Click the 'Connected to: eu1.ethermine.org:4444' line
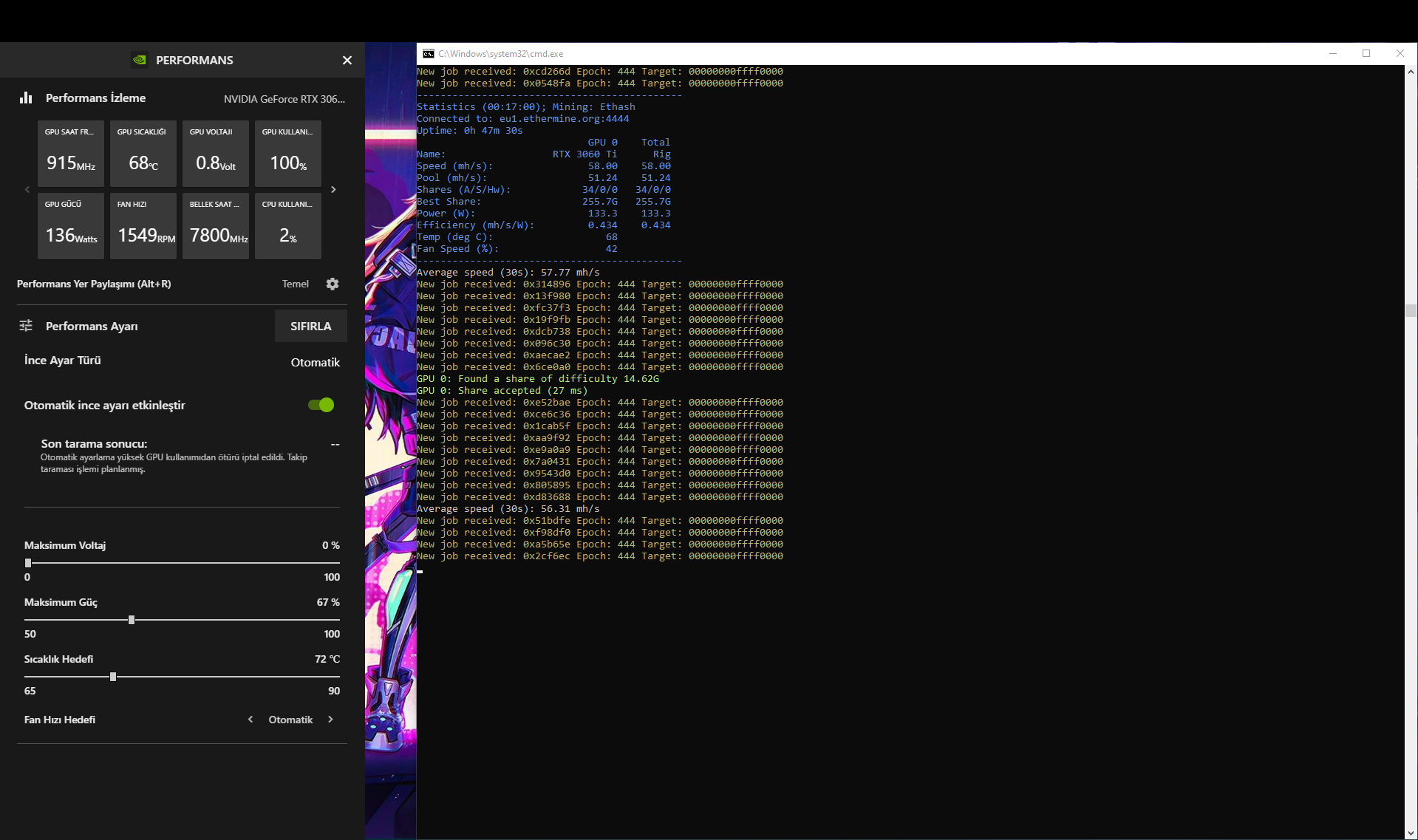This screenshot has height=840, width=1418. (523, 119)
